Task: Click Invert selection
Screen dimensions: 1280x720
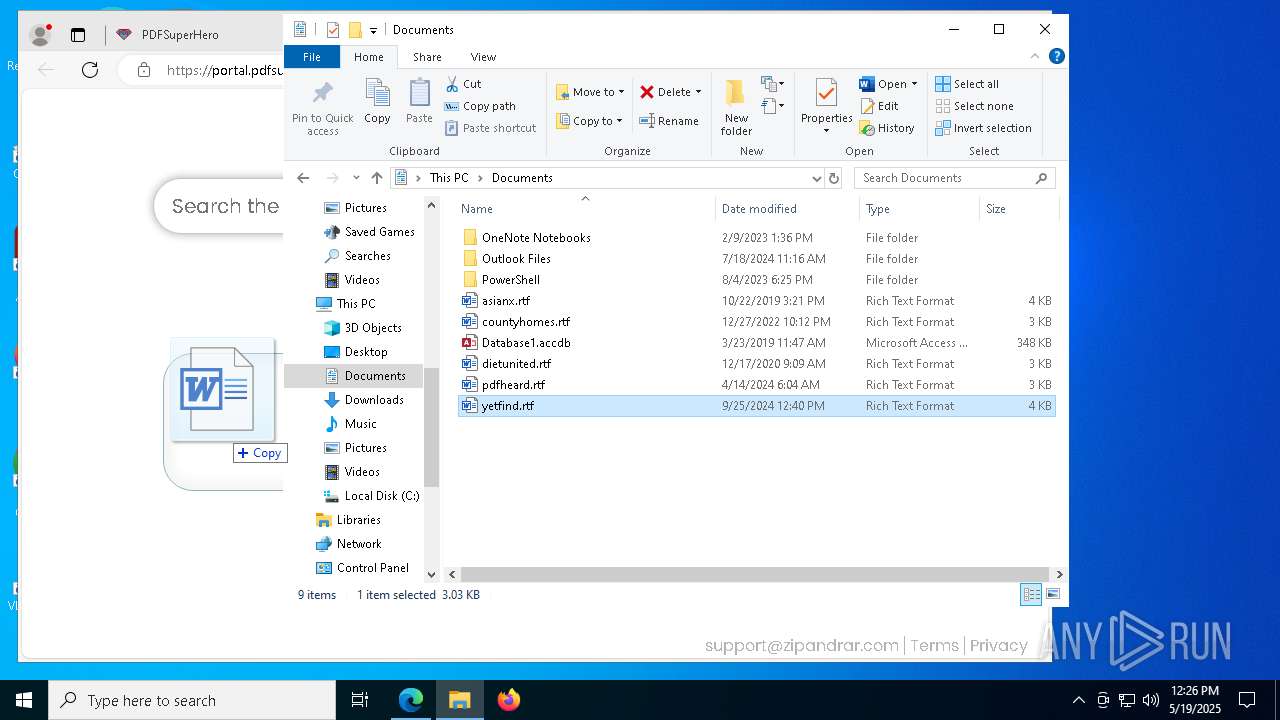Action: (983, 128)
